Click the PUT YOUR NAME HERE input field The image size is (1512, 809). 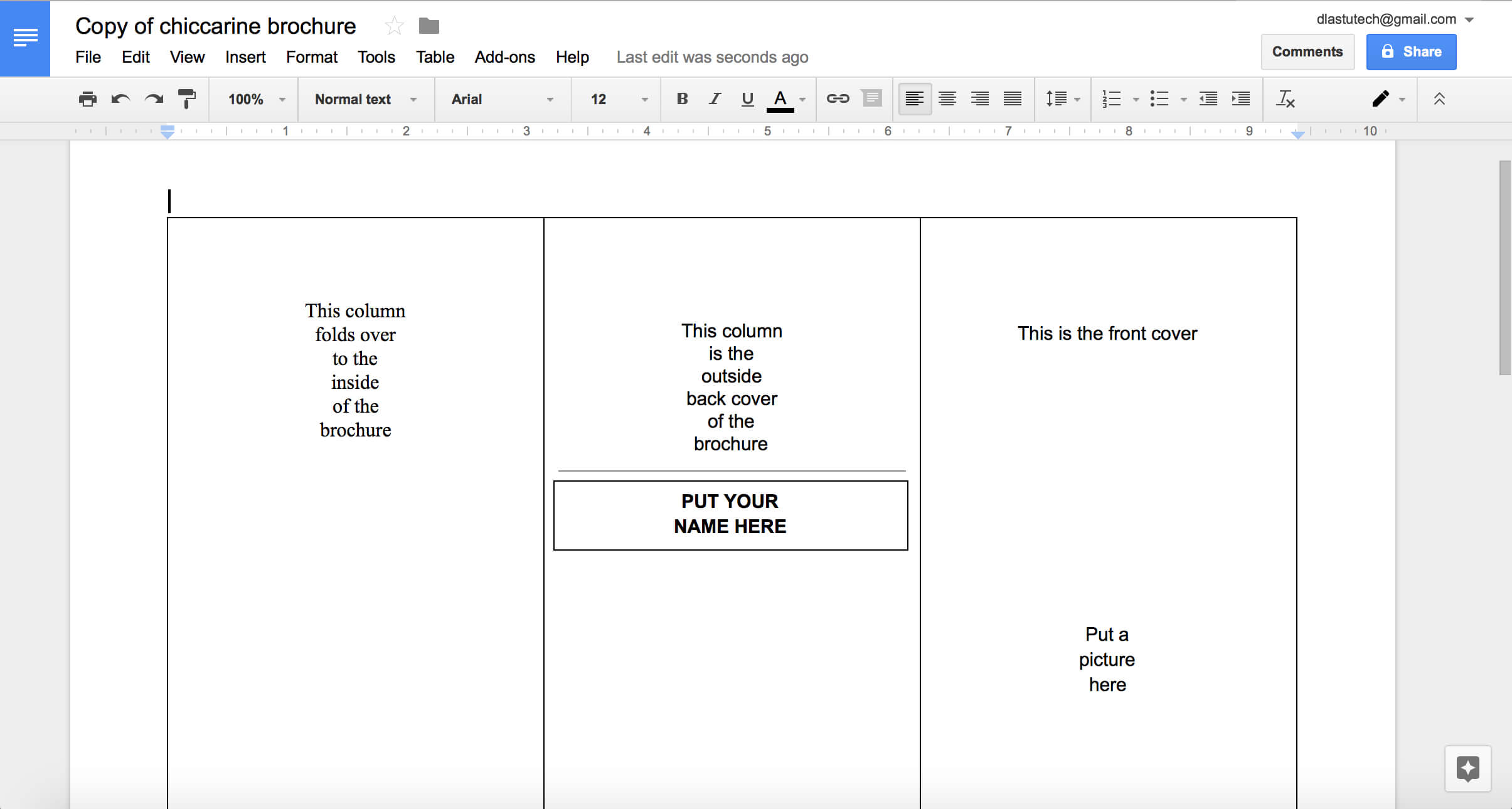coord(729,514)
